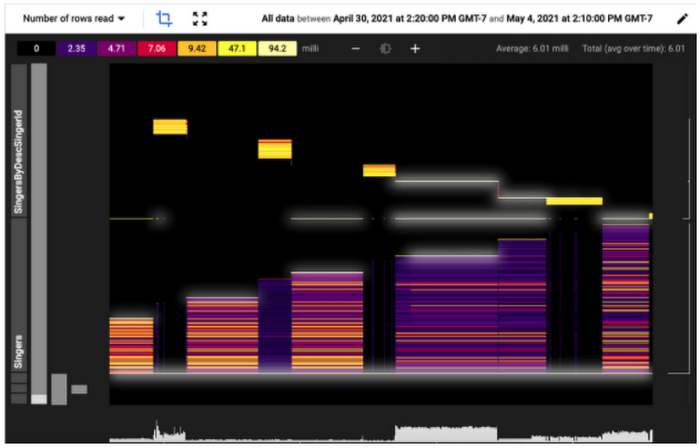Screen dimensions: 700x448
Task: Click the pale yellow 94.2 legend swatch
Action: [277, 49]
